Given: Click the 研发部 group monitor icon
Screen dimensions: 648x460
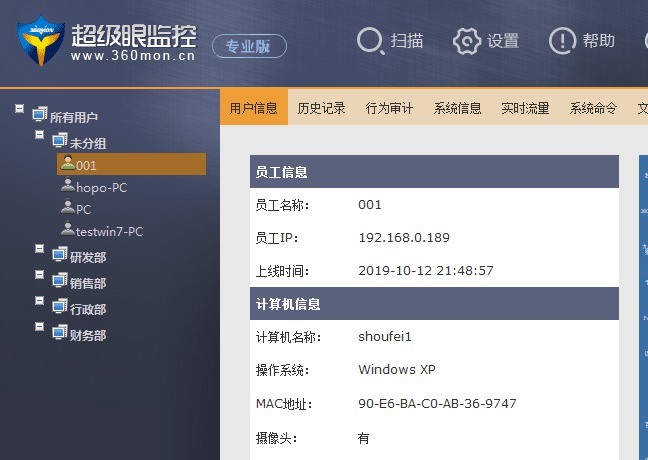Looking at the screenshot, I should 59,256.
